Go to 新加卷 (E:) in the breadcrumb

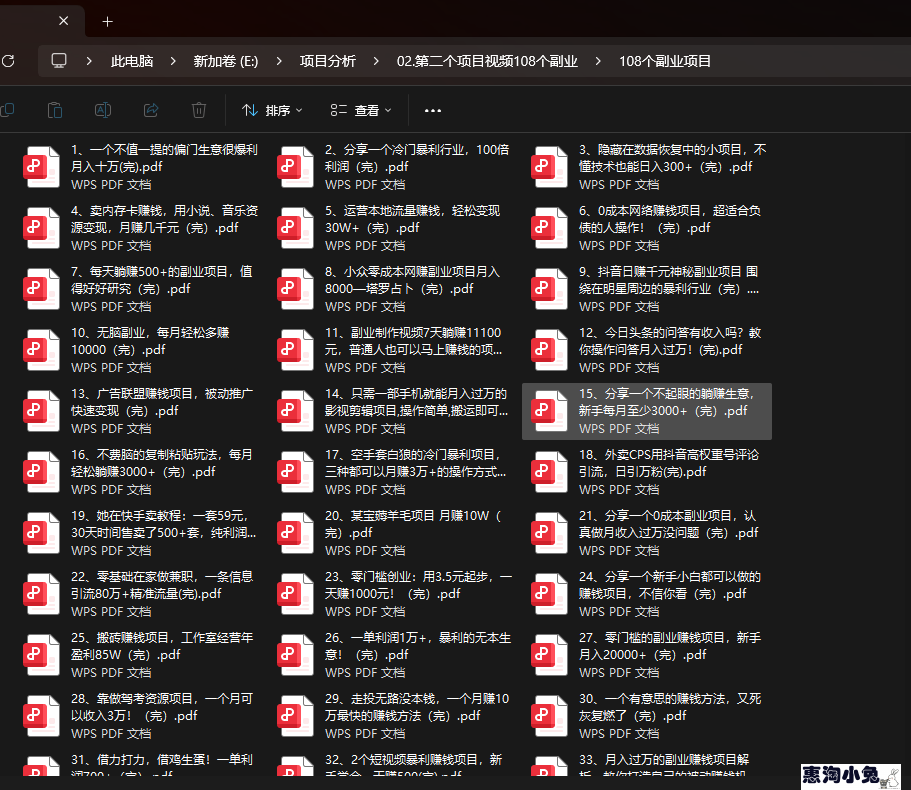pyautogui.click(x=225, y=61)
